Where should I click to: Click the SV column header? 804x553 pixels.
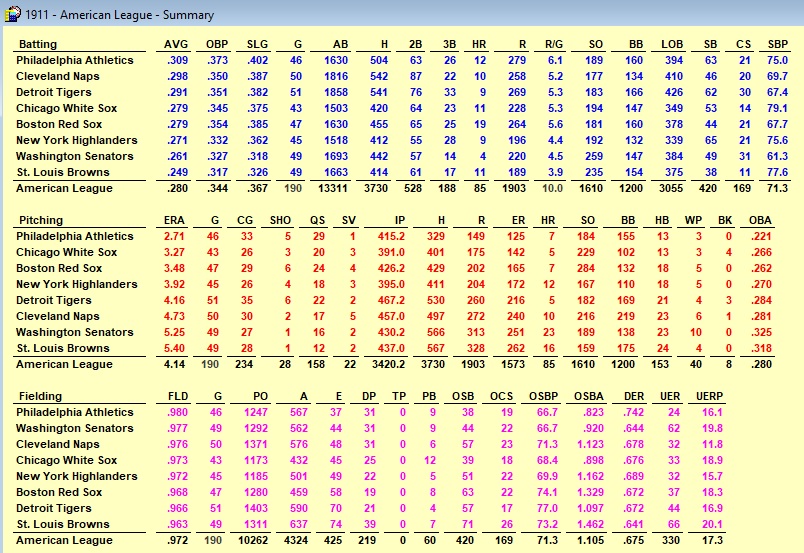[x=349, y=220]
